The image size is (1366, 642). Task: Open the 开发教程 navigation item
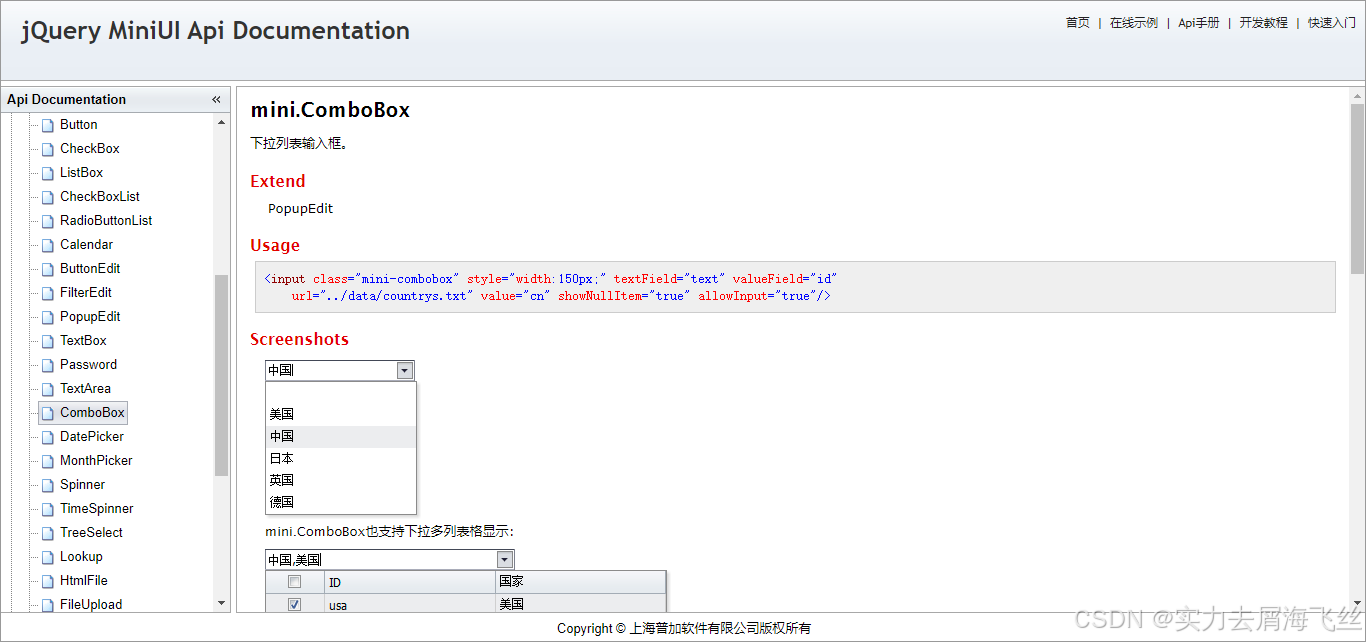tap(1263, 22)
